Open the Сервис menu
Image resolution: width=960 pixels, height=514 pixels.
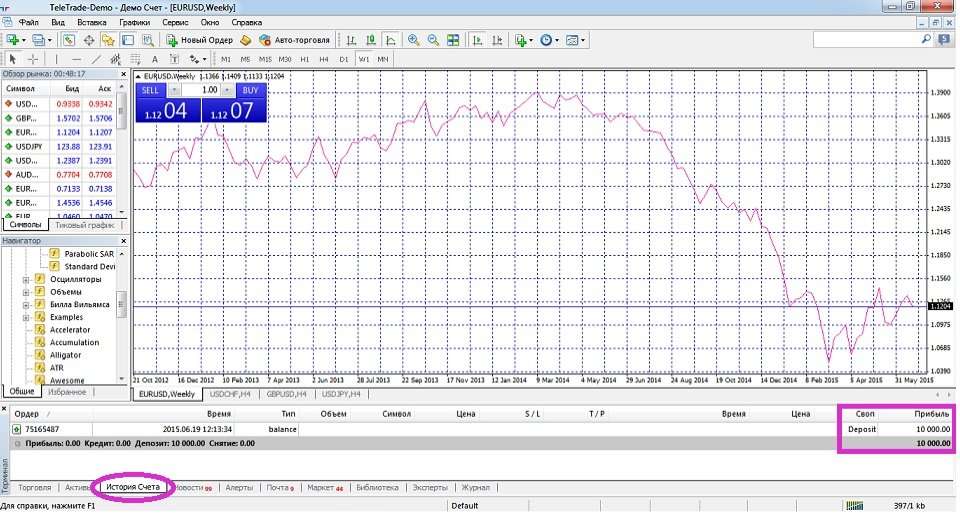point(175,22)
